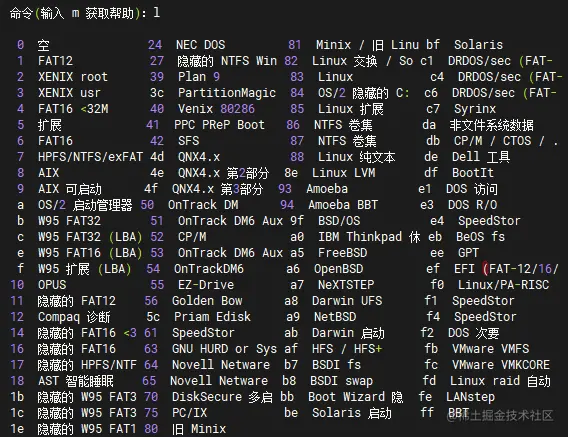Select "QNX4.x 第2部分" entry
Image resolution: width=568 pixels, height=437 pixels.
click(224, 173)
